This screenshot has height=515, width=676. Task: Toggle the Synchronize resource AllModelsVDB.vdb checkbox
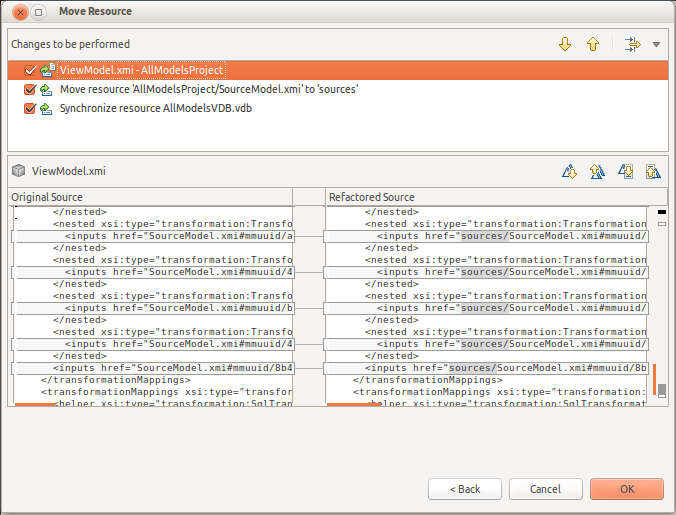30,107
